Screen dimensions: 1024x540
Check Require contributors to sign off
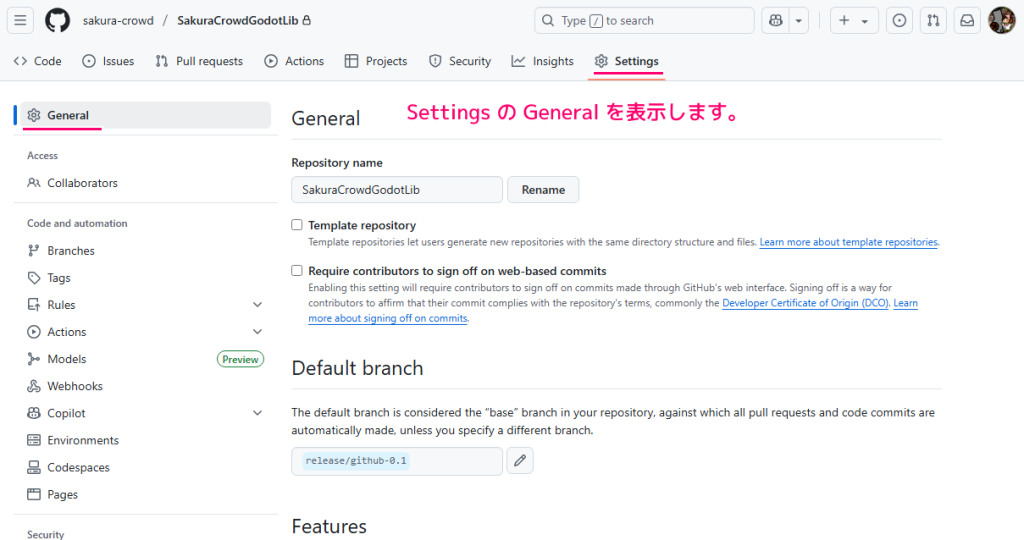coord(297,270)
